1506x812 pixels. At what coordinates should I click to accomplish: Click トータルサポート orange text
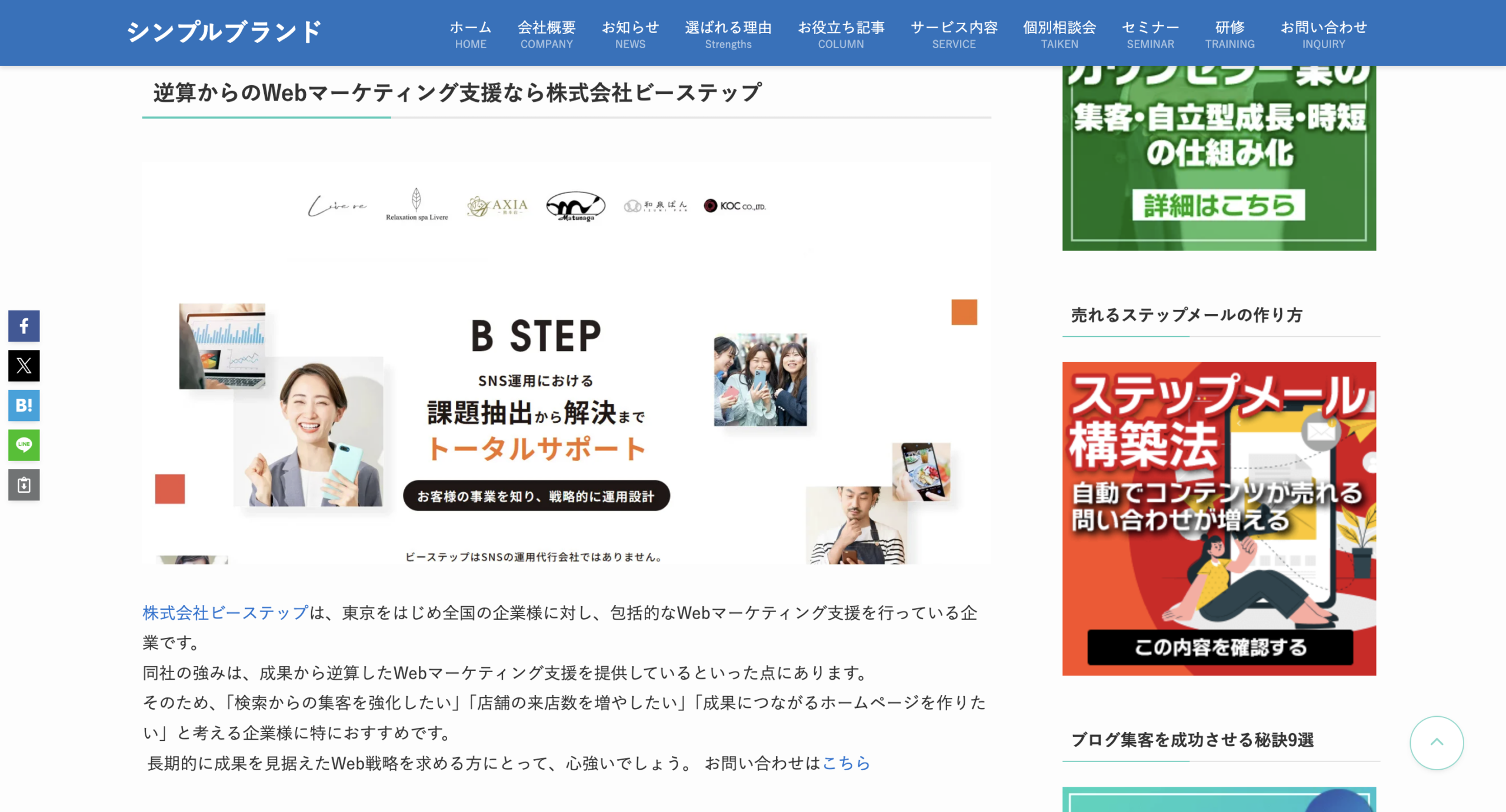(537, 449)
